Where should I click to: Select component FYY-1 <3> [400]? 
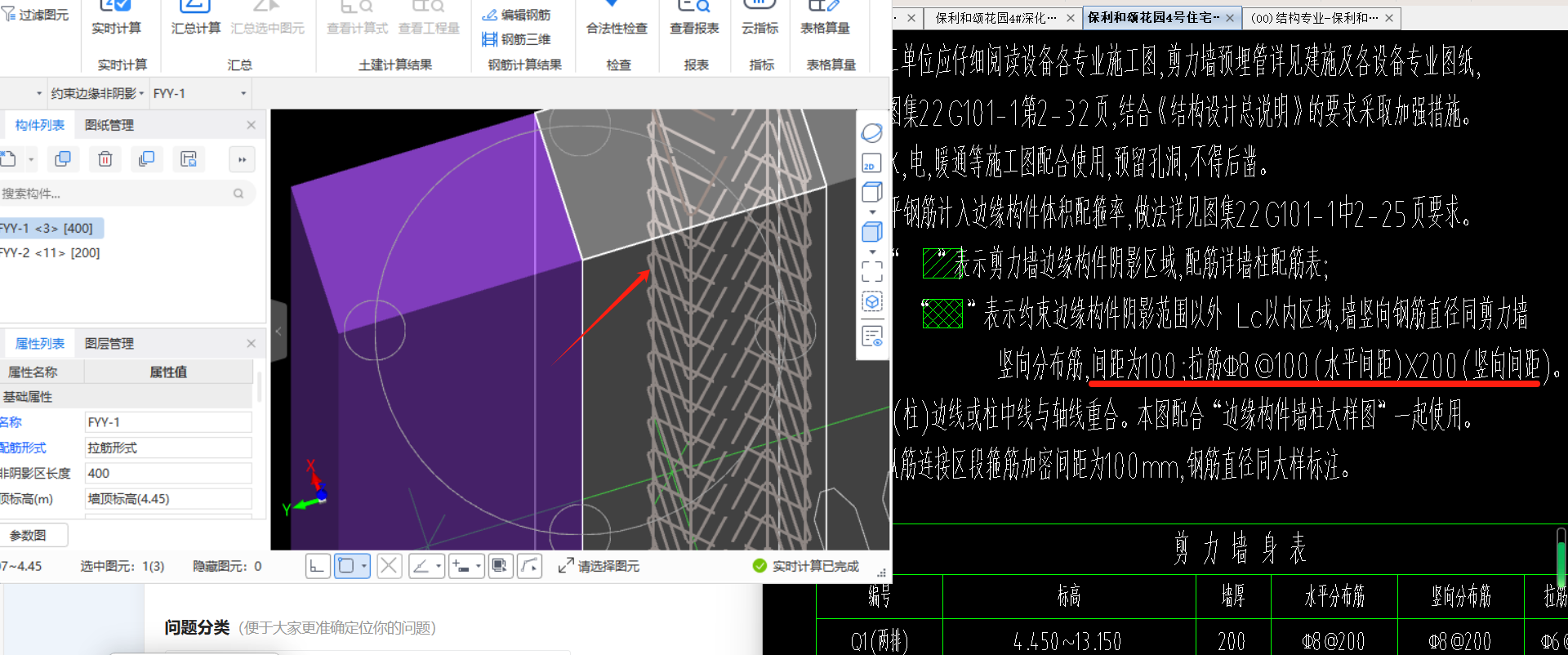point(51,228)
